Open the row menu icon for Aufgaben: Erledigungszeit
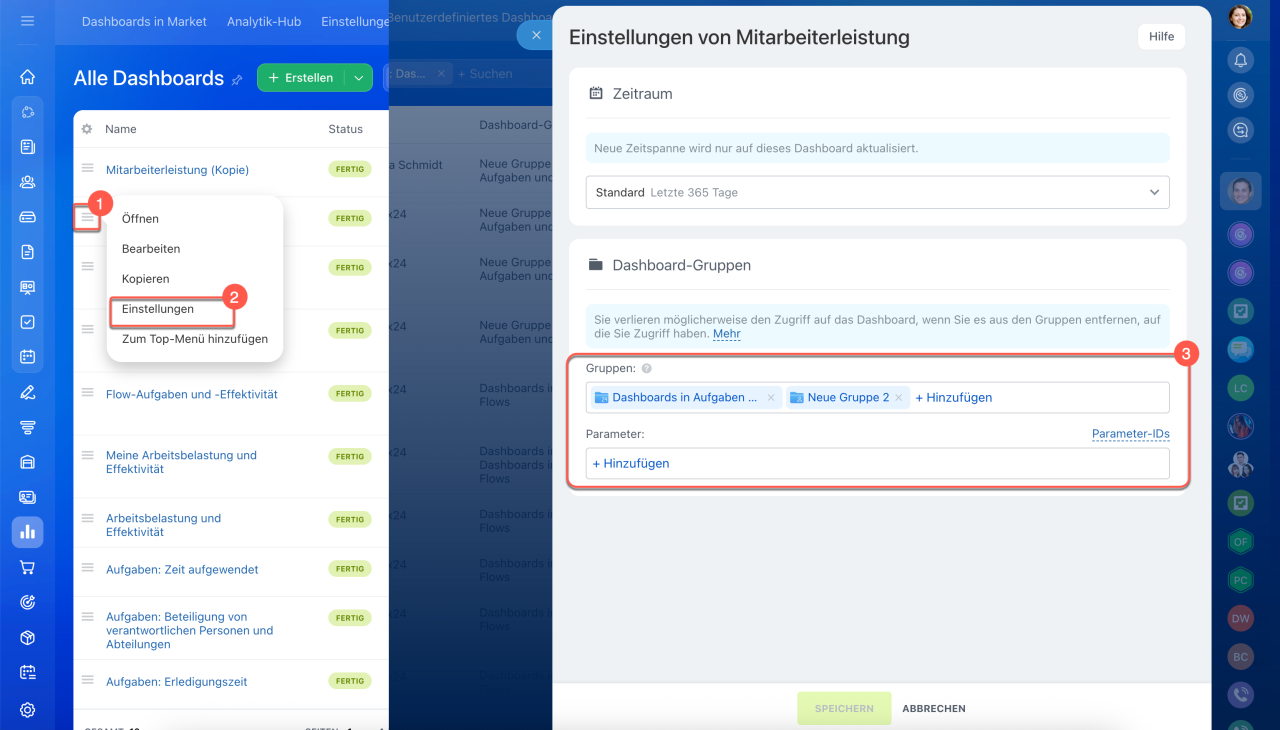 [x=88, y=679]
